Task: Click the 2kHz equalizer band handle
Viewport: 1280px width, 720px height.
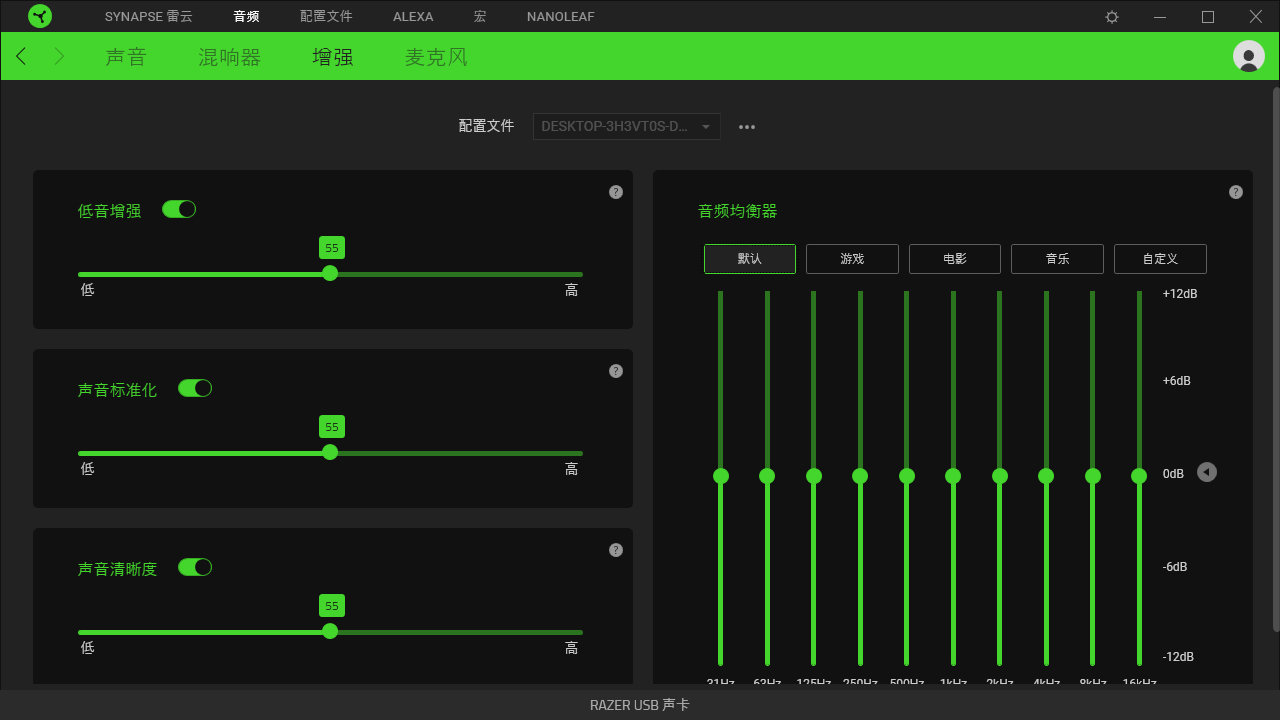Action: click(999, 476)
